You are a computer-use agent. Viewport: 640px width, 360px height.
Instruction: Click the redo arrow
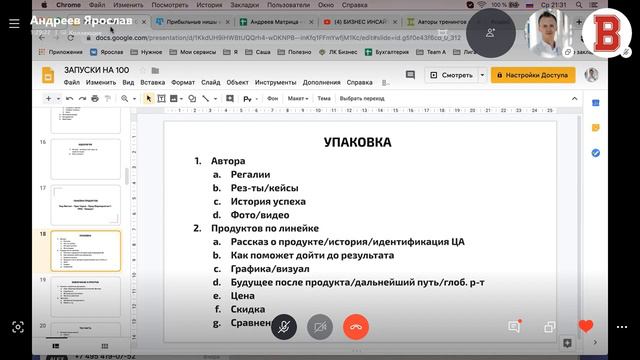82,99
